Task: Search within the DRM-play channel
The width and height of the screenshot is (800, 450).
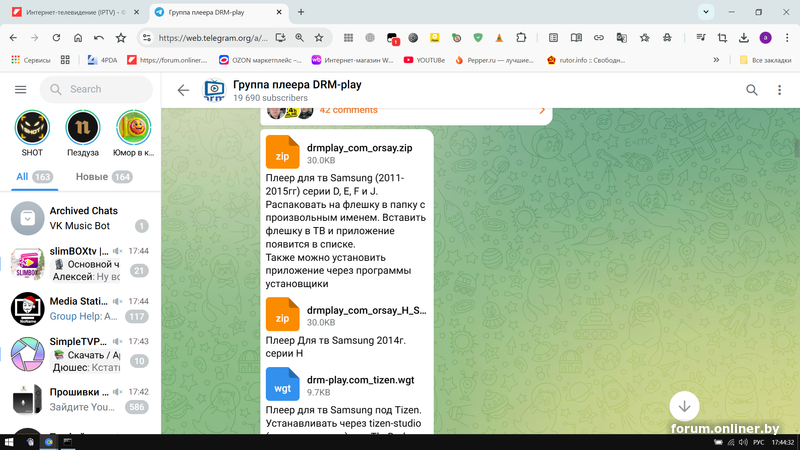Action: coord(752,90)
